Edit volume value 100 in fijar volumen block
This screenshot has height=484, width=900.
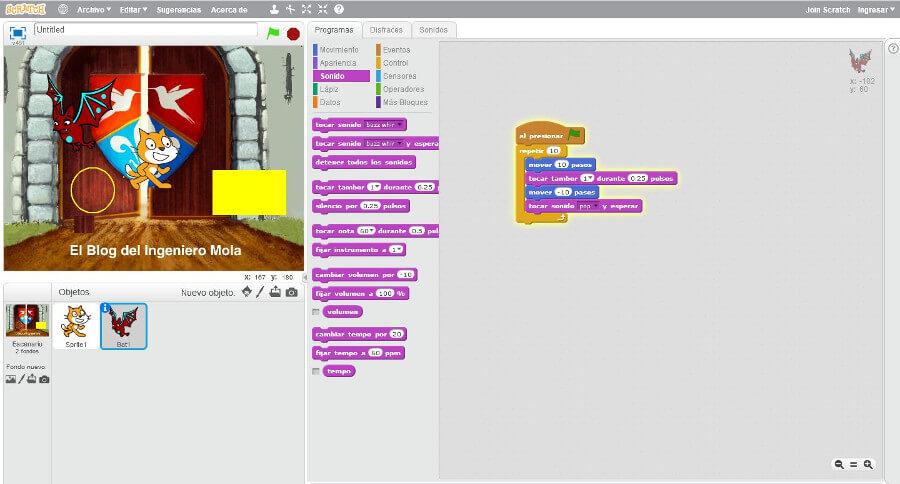[385, 293]
